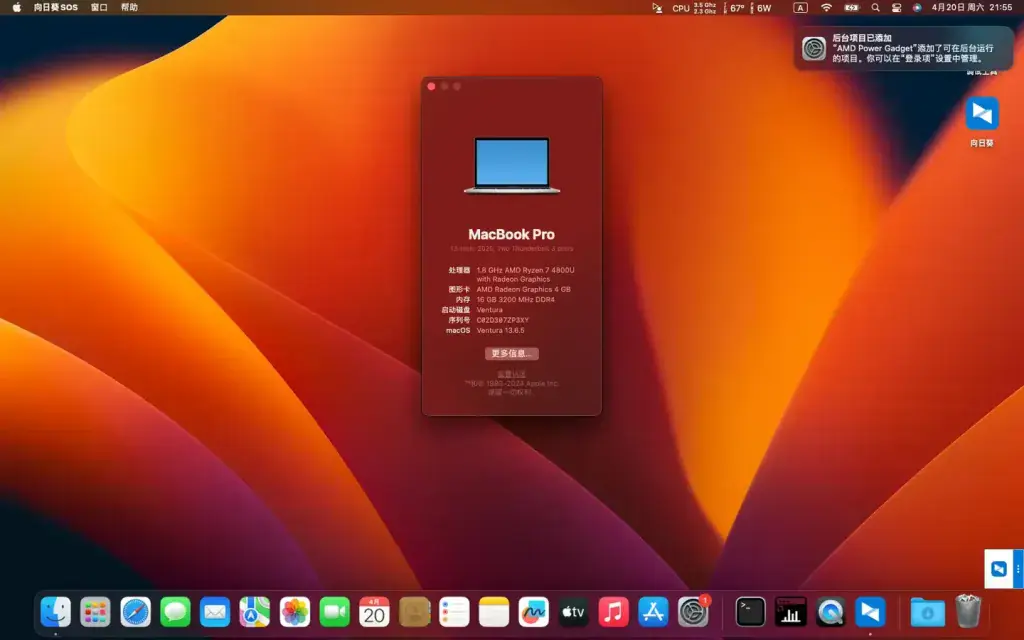1024x640 pixels.
Task: Open Reminders from the Dock
Action: (x=454, y=612)
